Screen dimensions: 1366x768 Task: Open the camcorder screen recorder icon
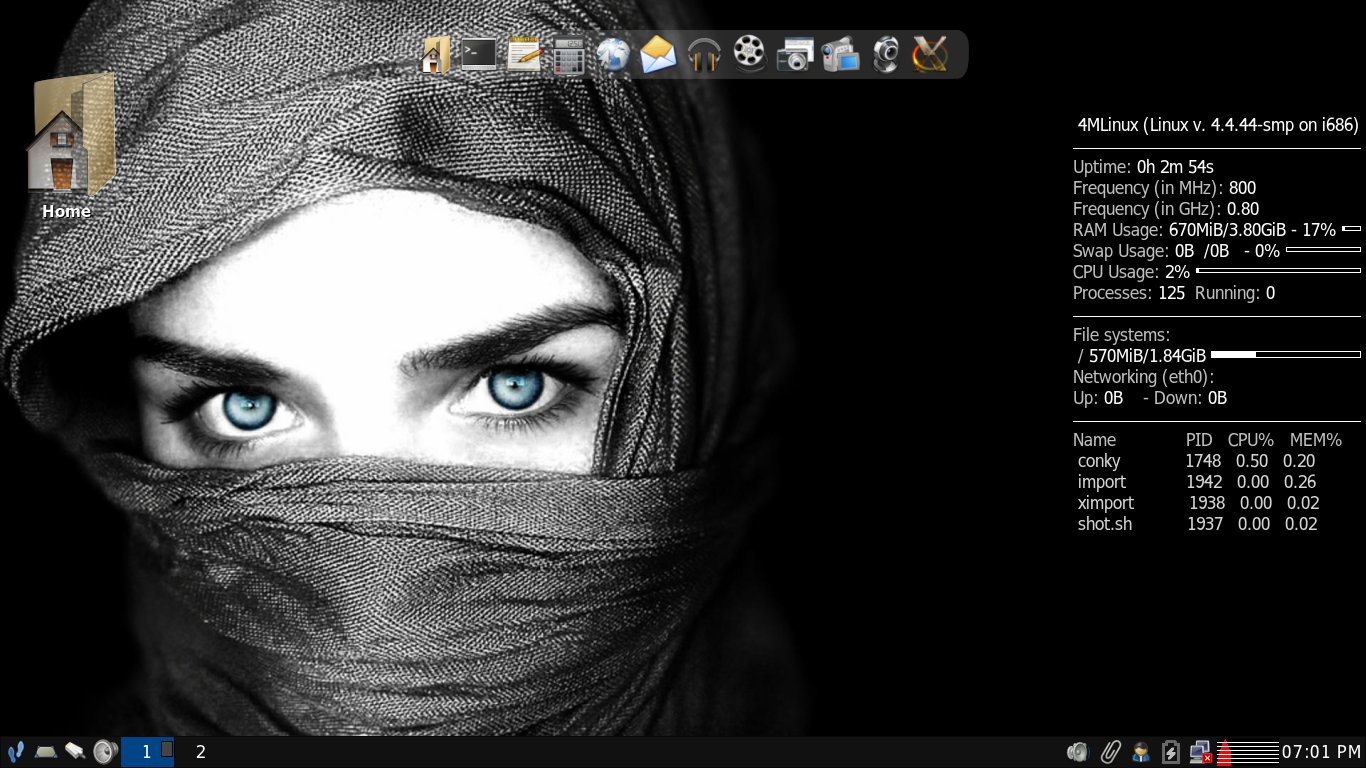click(x=841, y=55)
